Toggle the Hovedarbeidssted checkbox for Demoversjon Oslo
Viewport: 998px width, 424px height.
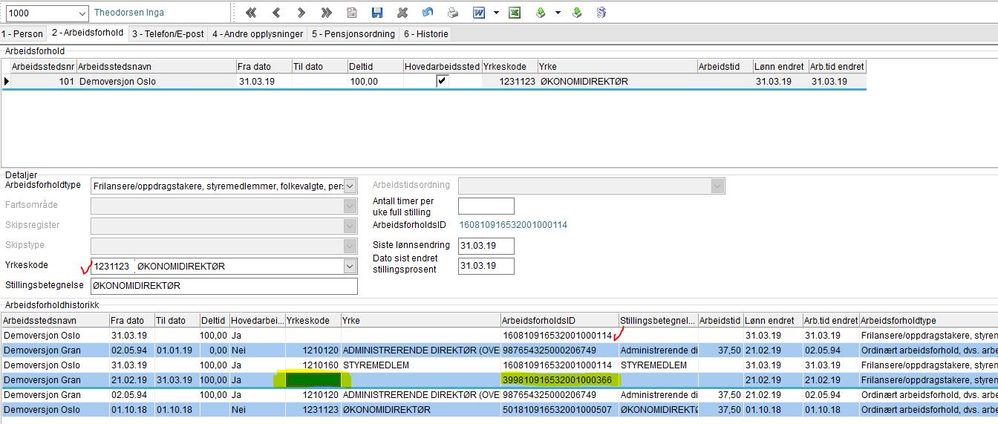point(441,80)
